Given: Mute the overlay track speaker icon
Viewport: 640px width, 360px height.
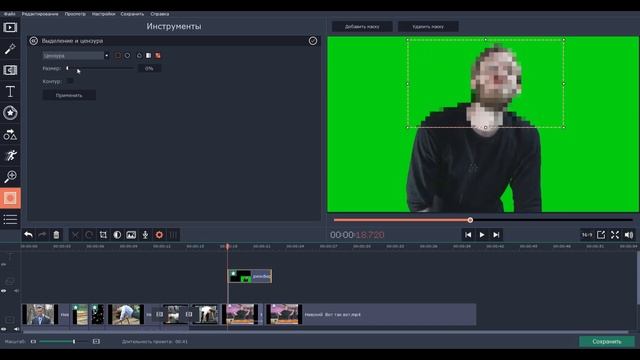Looking at the screenshot, I should click(x=16, y=291).
